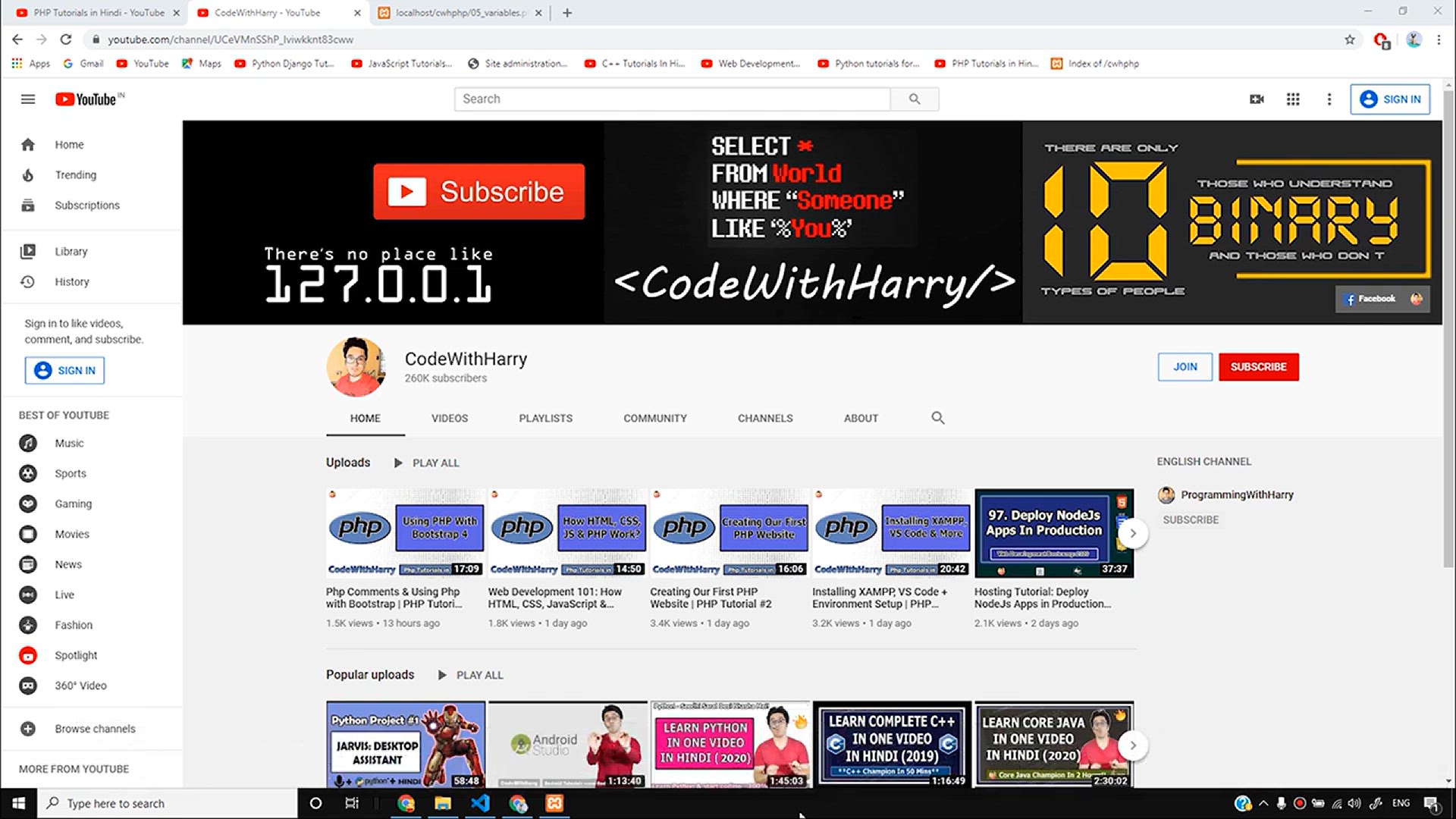
Task: Open the YouTube apps grid icon
Action: point(1293,99)
